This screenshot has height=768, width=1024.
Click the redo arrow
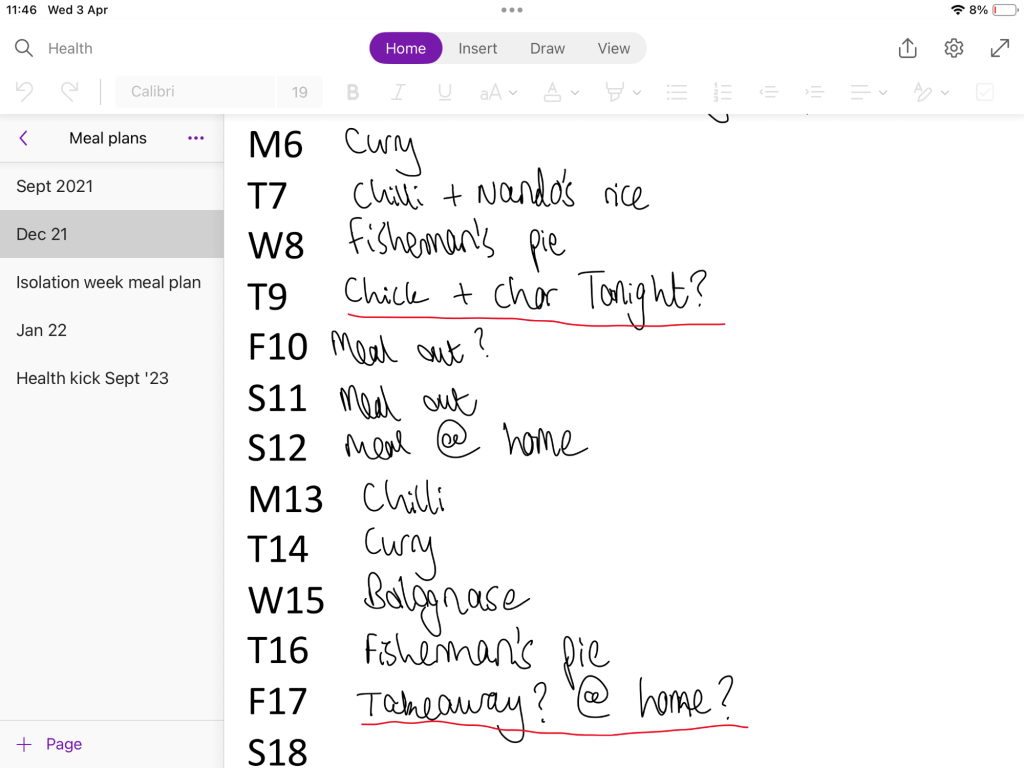point(69,92)
